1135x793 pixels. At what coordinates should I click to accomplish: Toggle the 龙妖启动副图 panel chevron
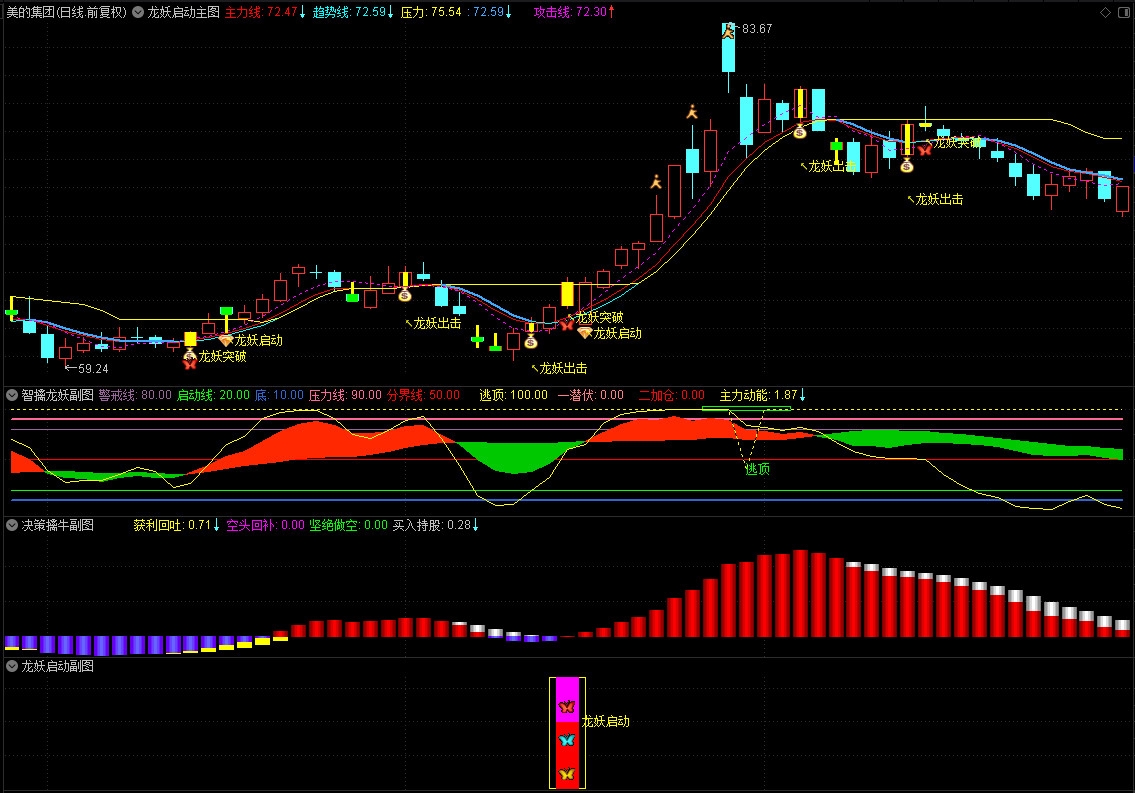coord(12,666)
